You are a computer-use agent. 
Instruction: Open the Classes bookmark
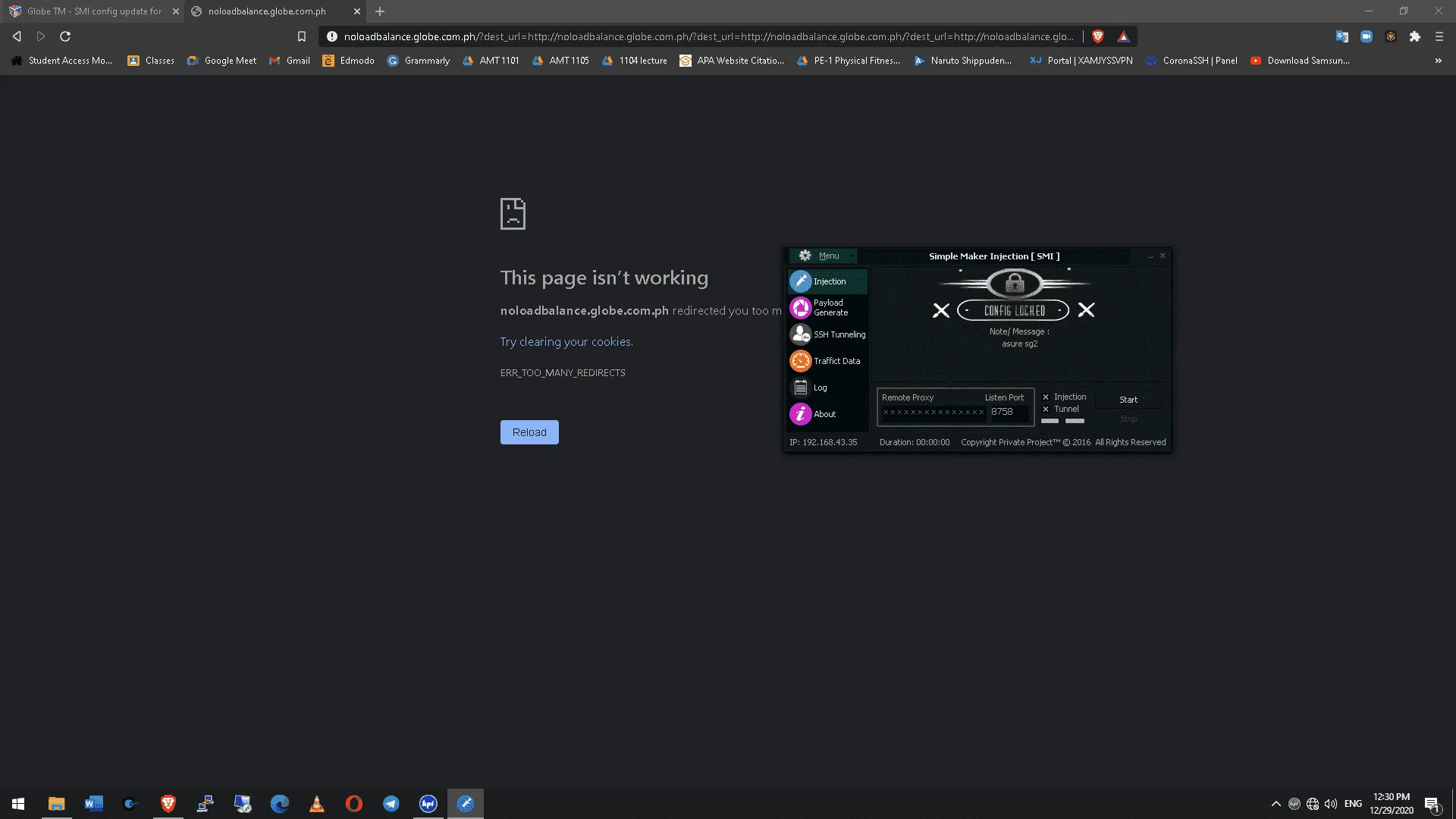[x=151, y=61]
